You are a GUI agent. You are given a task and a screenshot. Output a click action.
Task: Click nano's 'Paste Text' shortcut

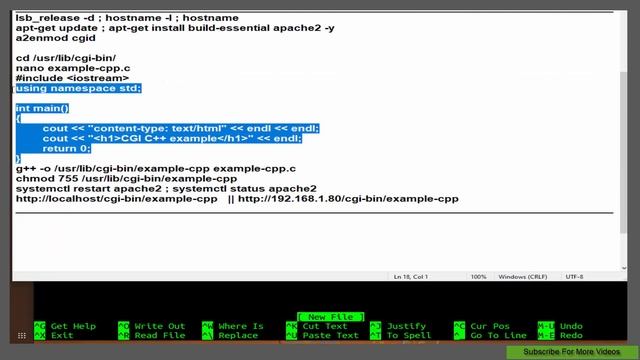322,336
